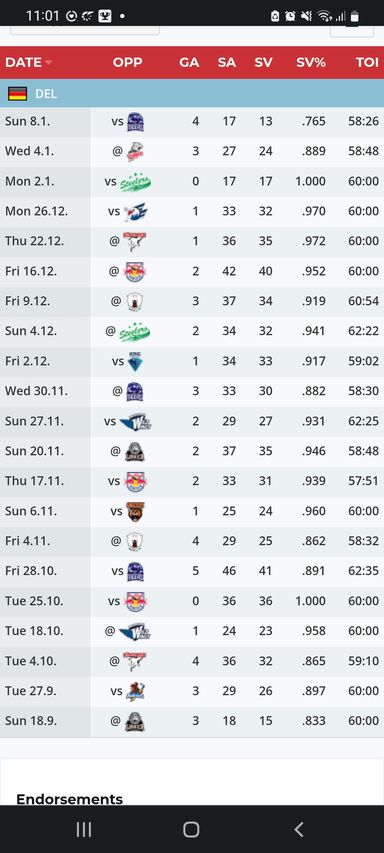Tap the Steelers logo in Mon 2.1. row
The height and width of the screenshot is (853, 384).
coord(135,182)
